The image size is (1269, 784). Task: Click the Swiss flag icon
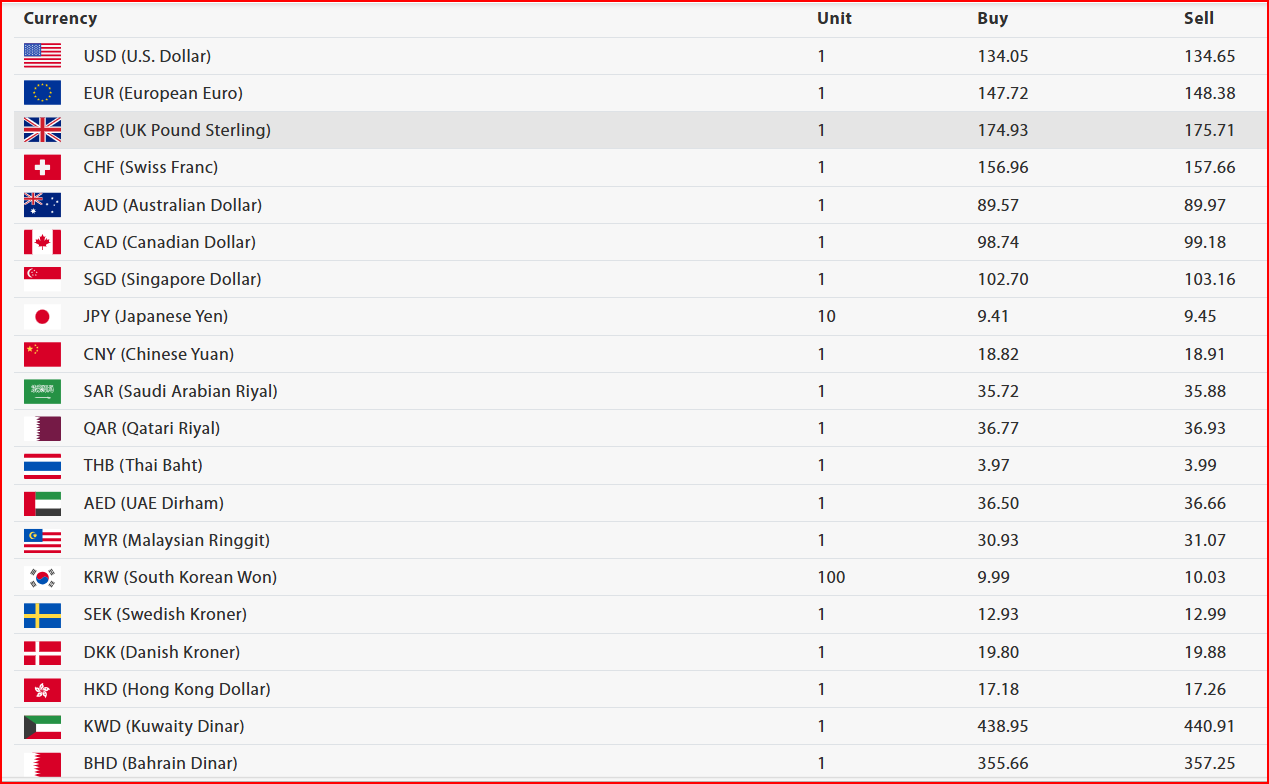pos(42,167)
